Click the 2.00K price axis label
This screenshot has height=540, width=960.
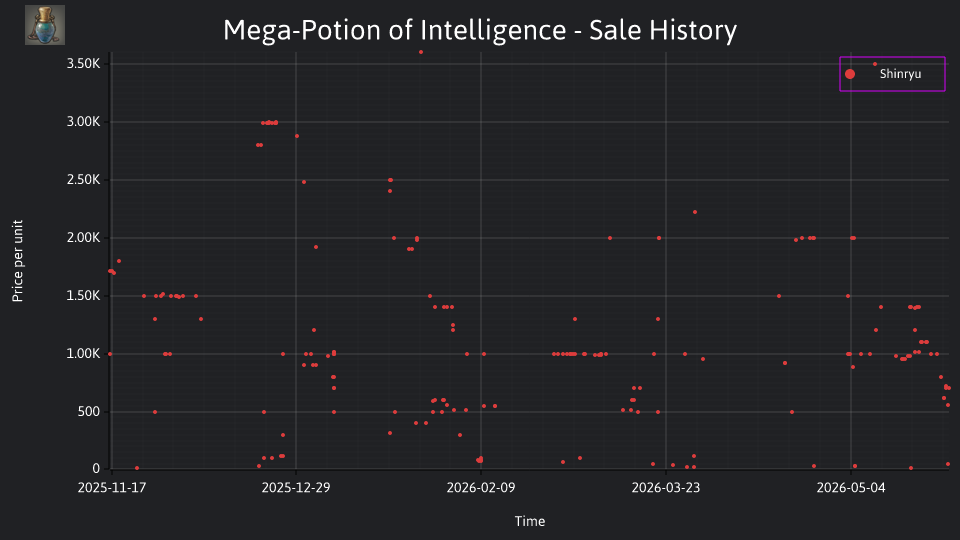(83, 238)
